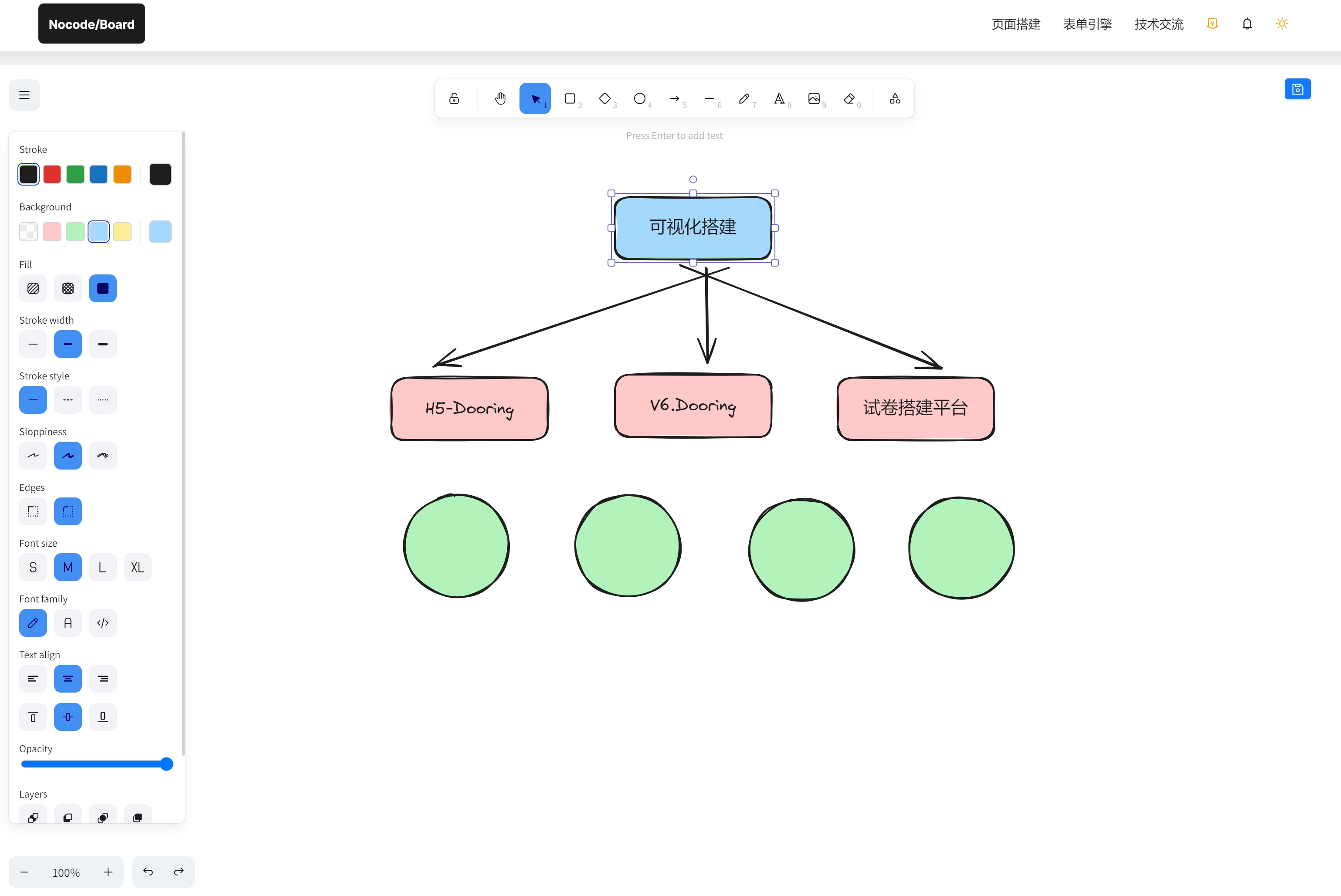Select the Rectangle shape tool

coord(570,99)
